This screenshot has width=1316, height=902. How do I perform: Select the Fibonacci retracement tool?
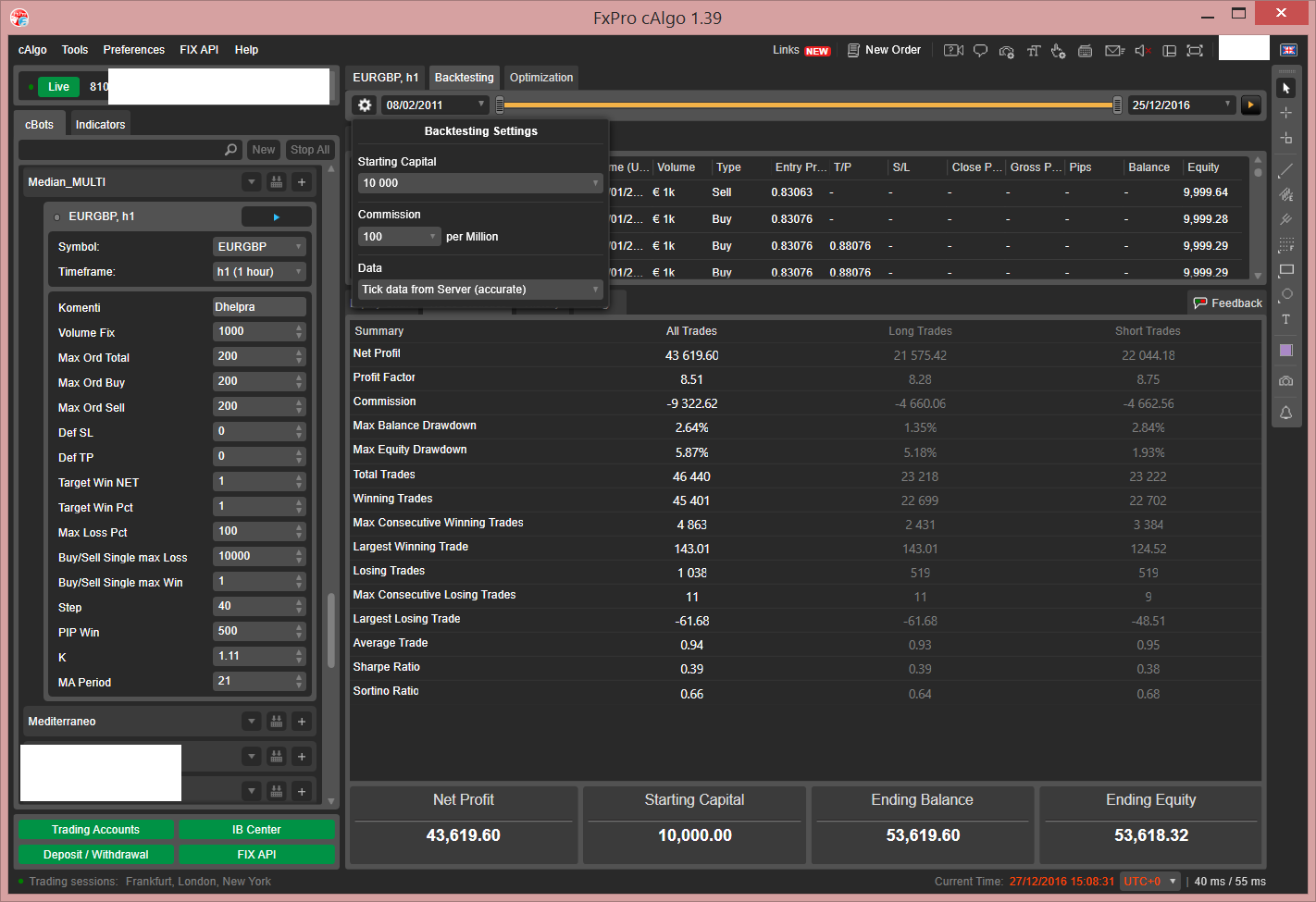pos(1286,245)
